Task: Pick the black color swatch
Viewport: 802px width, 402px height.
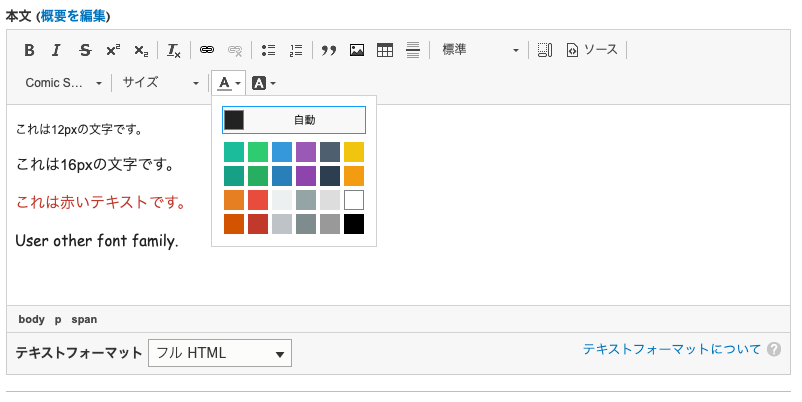Action: (354, 224)
